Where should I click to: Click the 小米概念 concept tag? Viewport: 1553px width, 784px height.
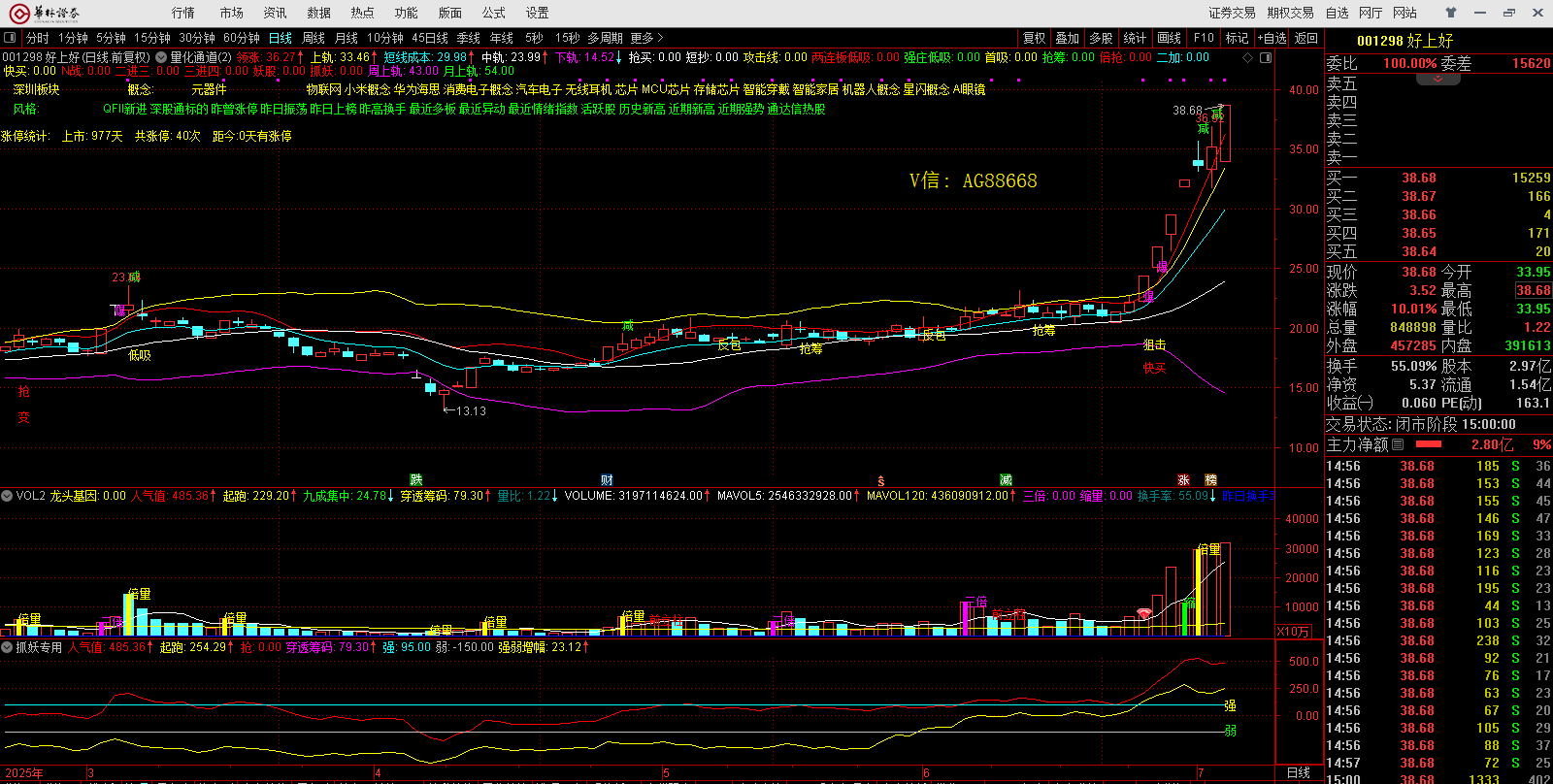tap(367, 89)
